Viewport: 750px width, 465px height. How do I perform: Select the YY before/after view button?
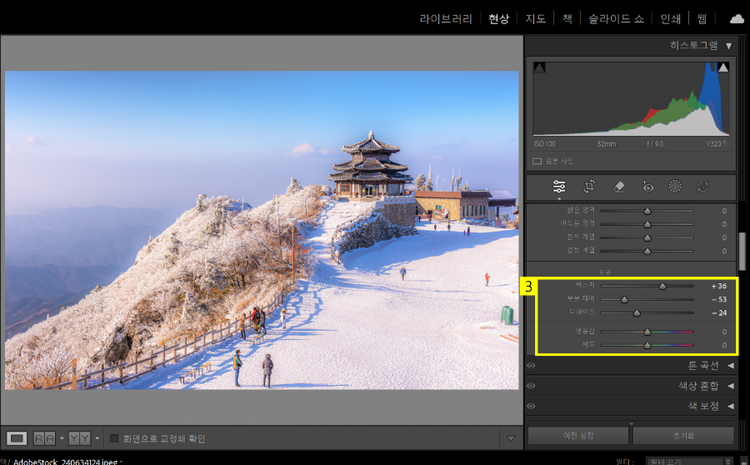79,438
